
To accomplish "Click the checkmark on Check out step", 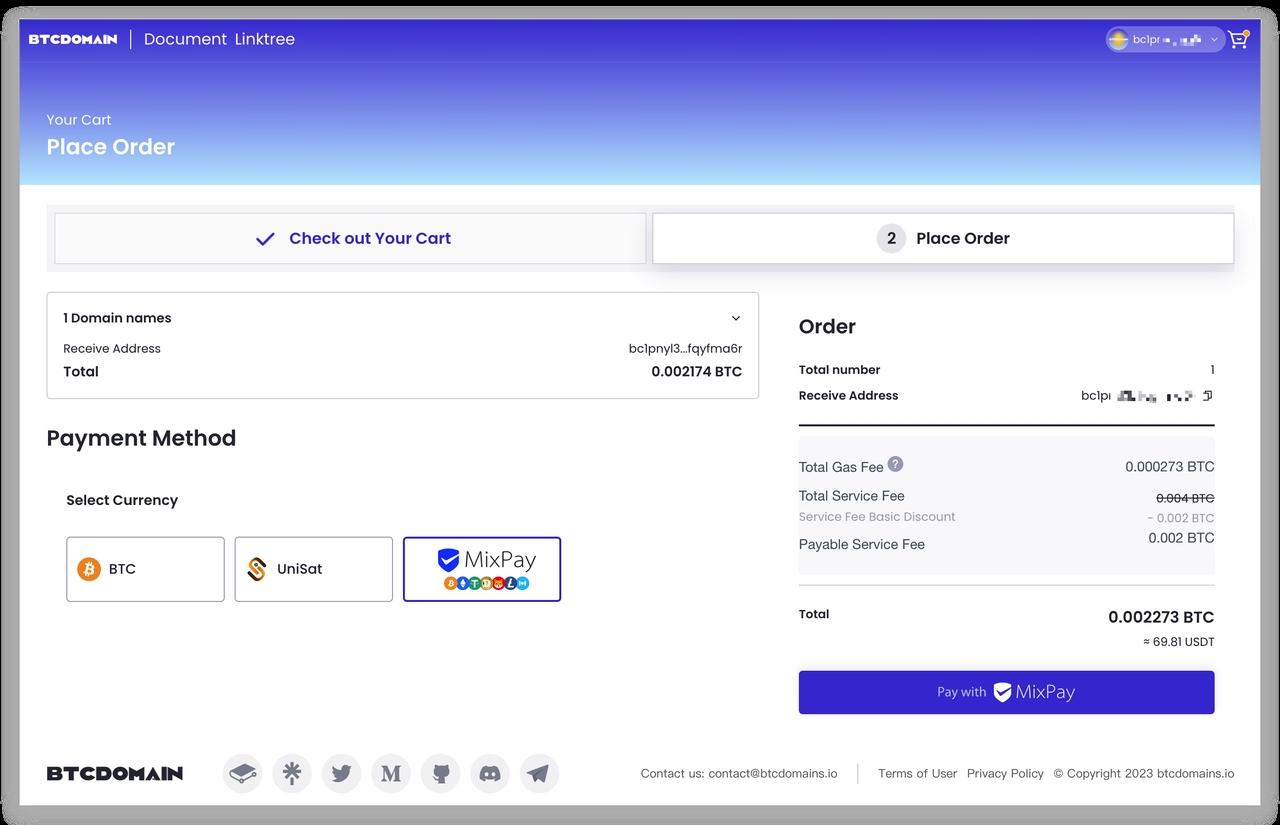I will point(265,239).
